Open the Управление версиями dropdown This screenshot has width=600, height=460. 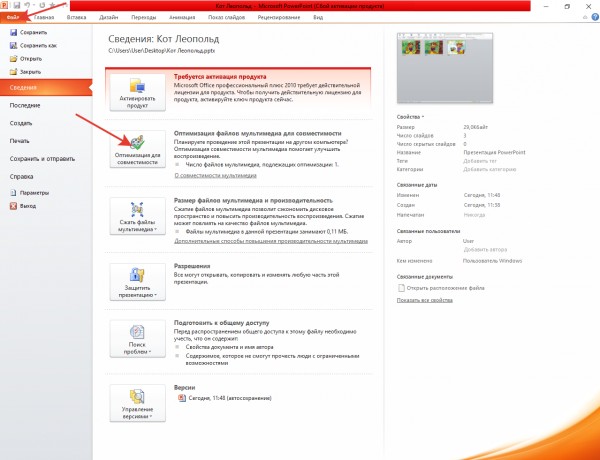tap(137, 403)
